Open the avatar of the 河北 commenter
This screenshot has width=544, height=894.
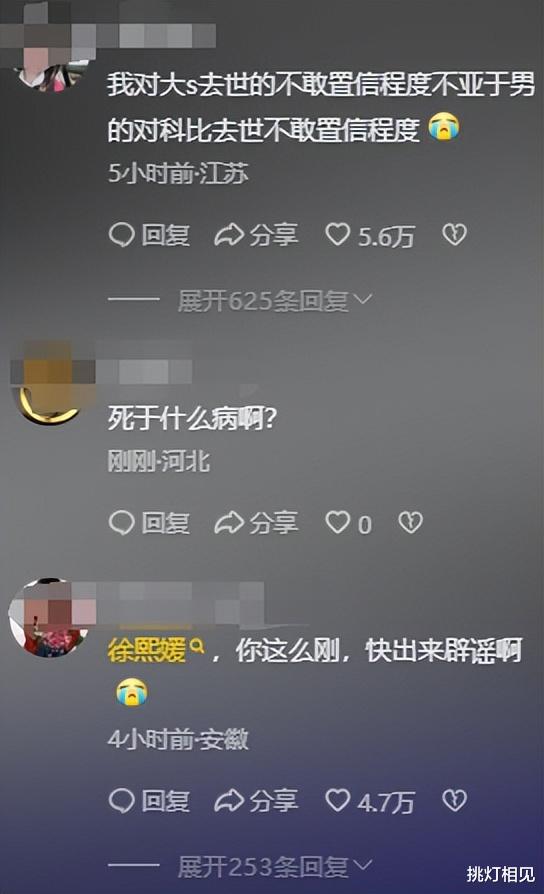point(51,383)
